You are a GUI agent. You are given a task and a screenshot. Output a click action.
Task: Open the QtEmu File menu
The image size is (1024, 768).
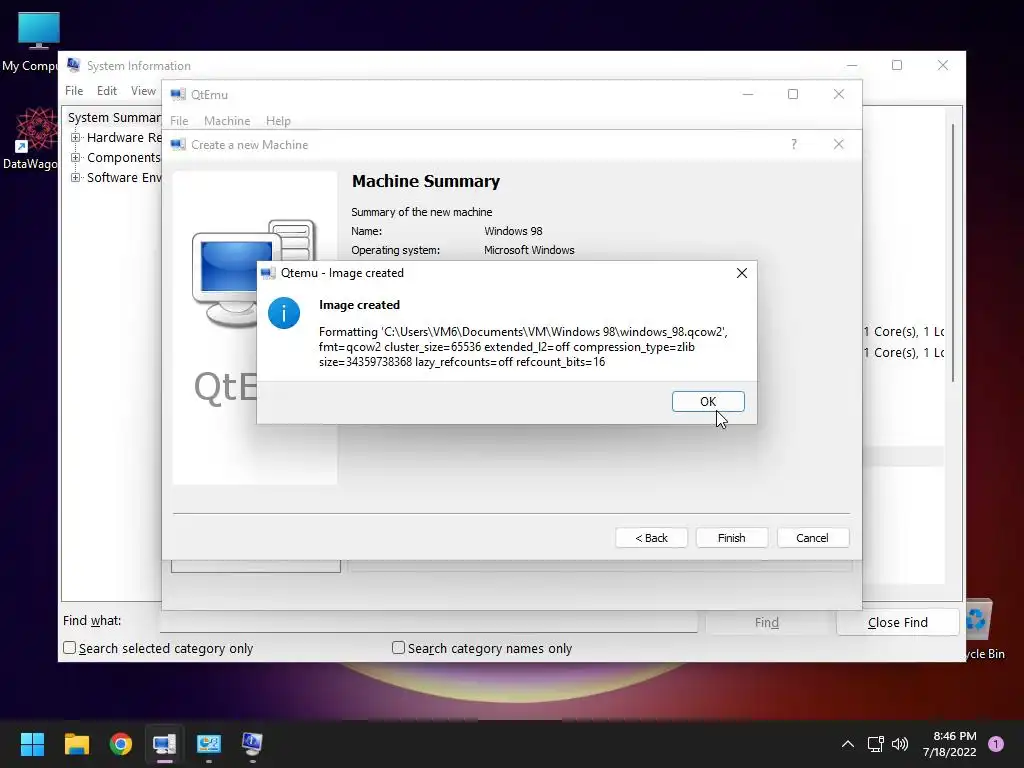pyautogui.click(x=179, y=121)
